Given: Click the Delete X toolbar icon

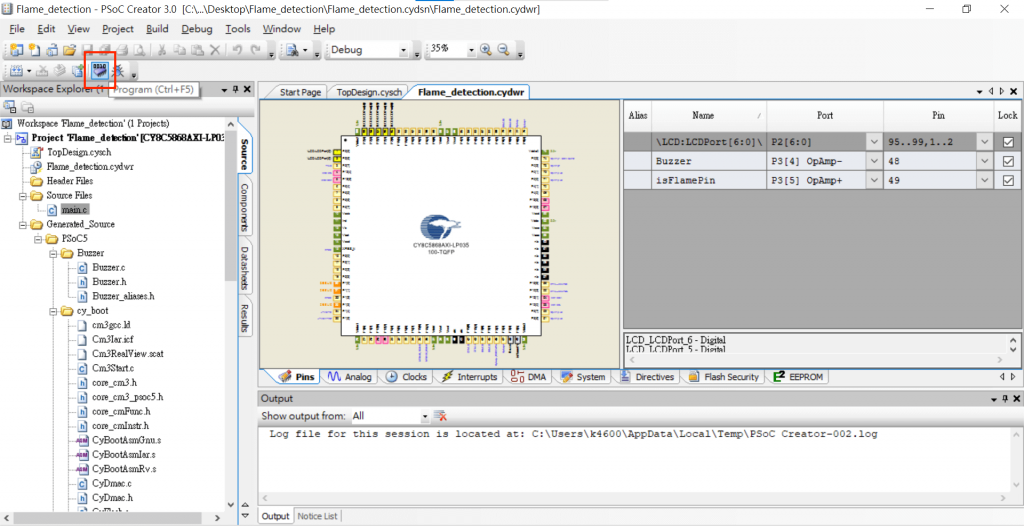Looking at the screenshot, I should point(214,50).
